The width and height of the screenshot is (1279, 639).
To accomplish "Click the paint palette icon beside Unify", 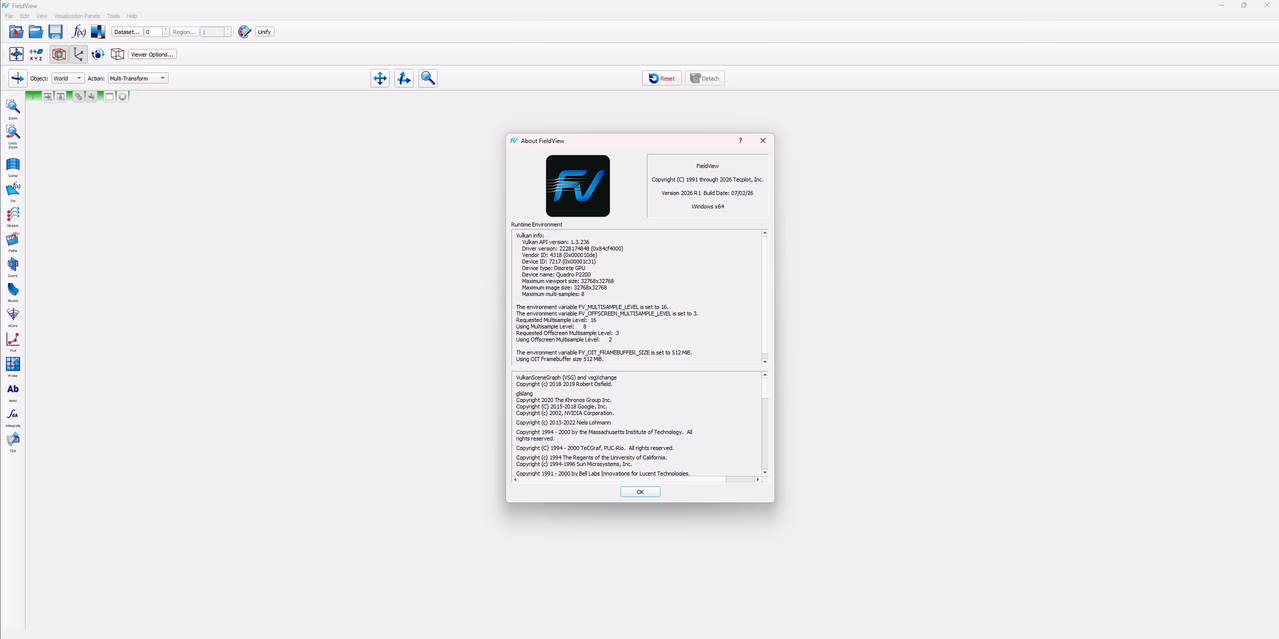I will click(x=244, y=32).
